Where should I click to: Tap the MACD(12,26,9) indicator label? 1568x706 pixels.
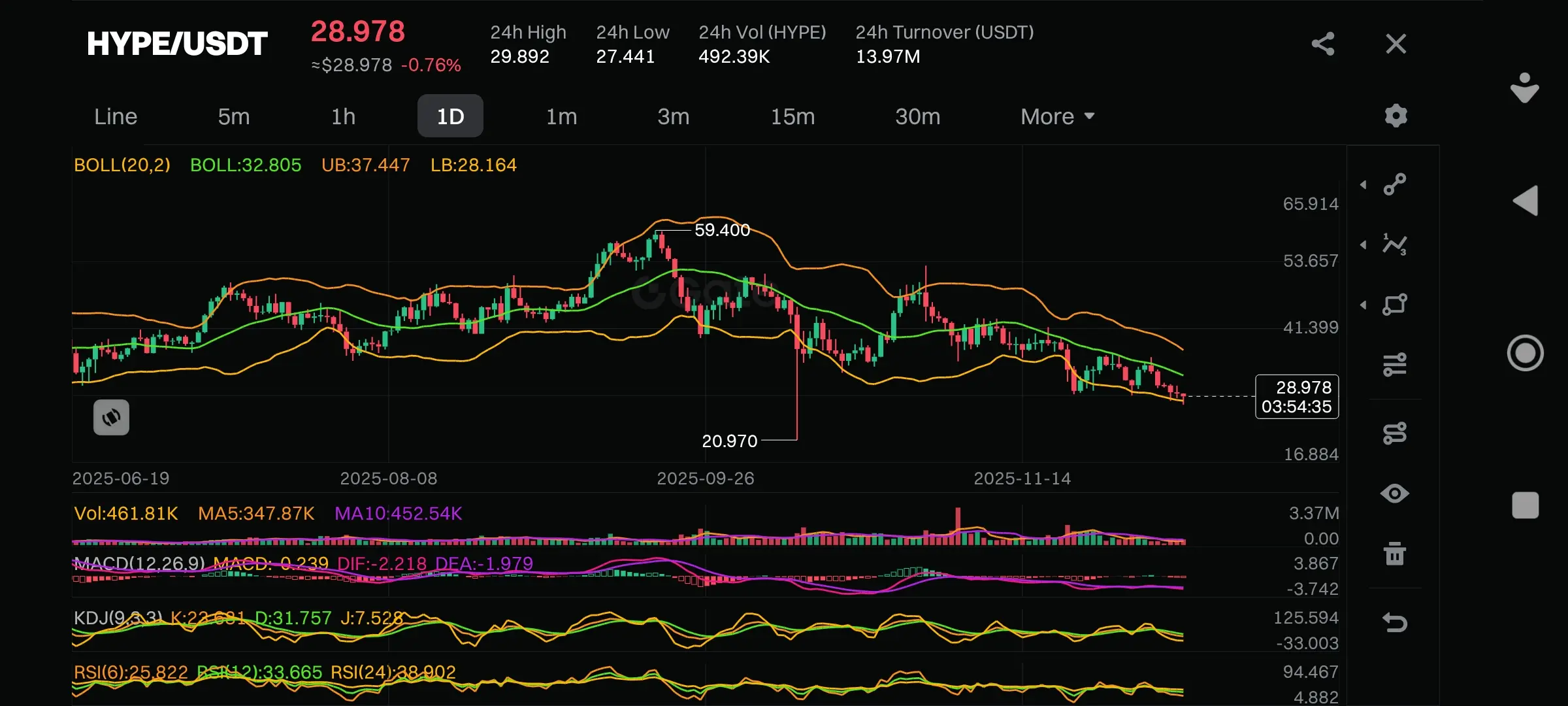click(x=139, y=563)
